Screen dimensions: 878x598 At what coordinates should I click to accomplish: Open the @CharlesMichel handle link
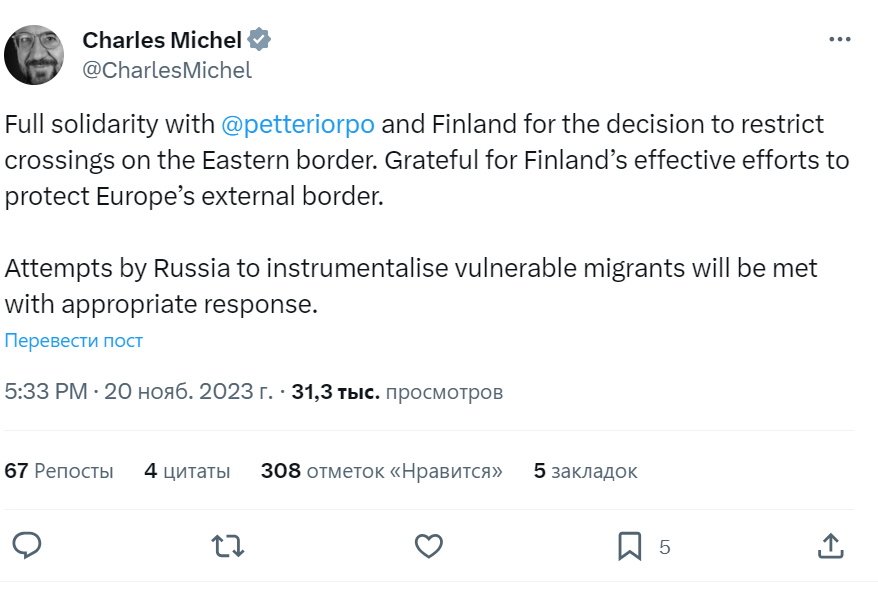(167, 70)
